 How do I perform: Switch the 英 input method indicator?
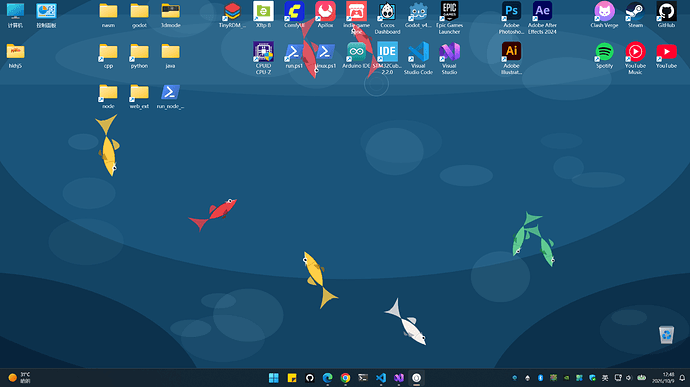click(605, 378)
